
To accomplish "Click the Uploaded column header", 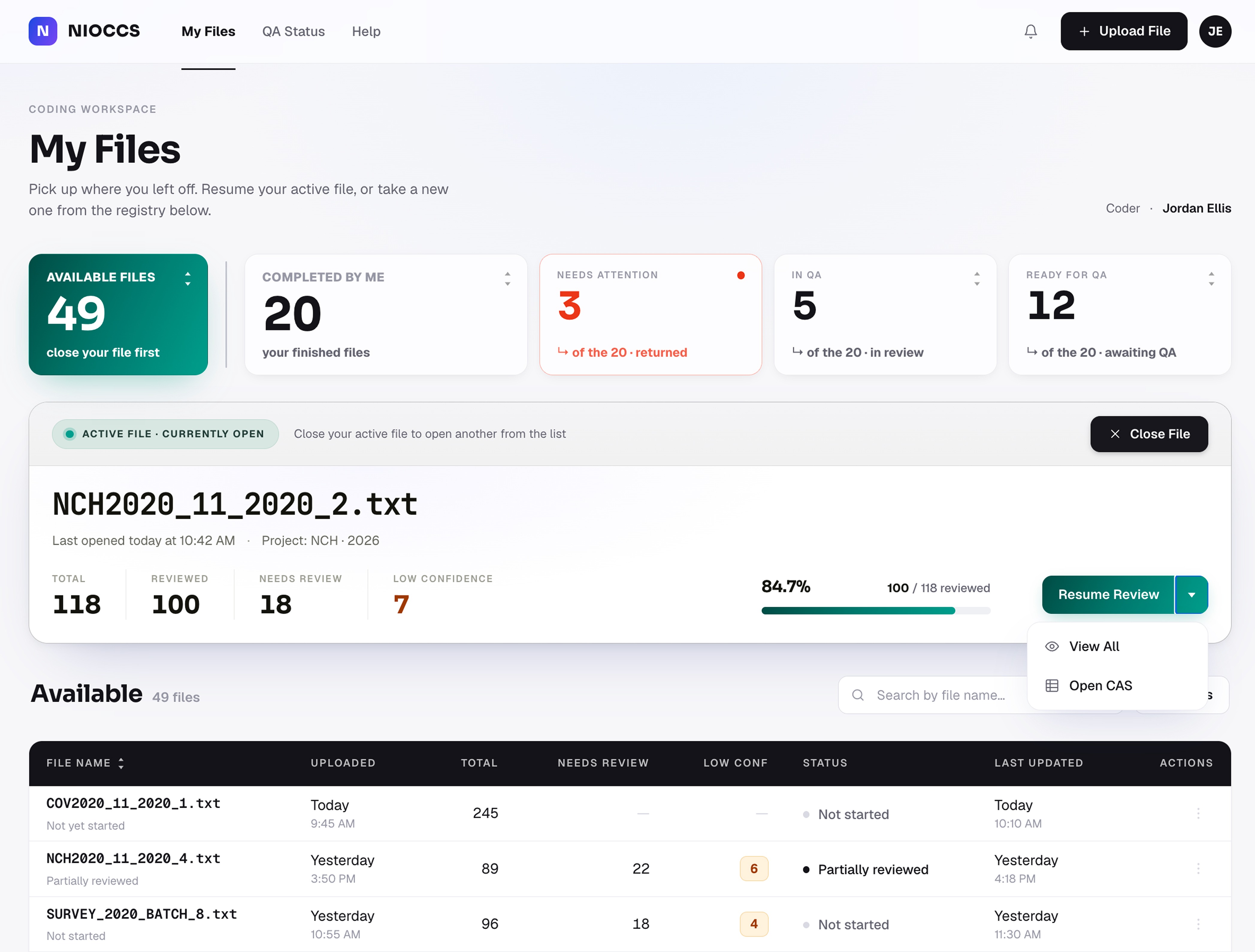I will [343, 763].
